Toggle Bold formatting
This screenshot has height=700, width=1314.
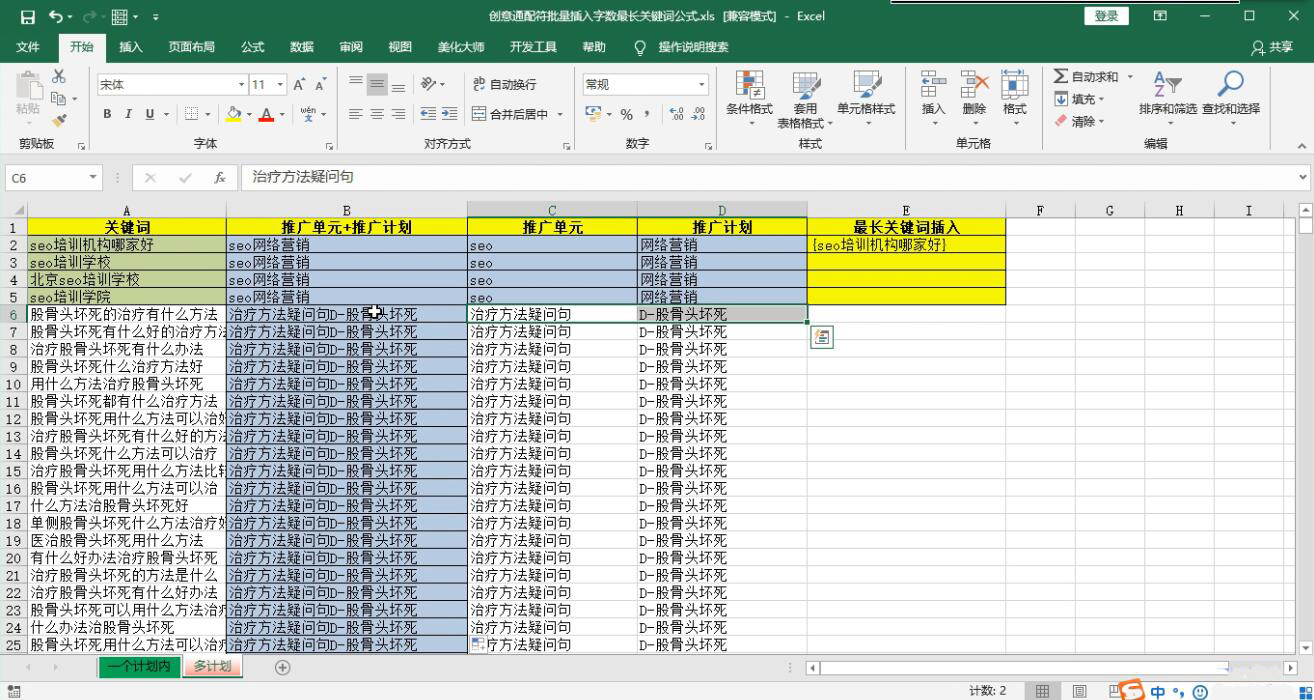(x=107, y=114)
